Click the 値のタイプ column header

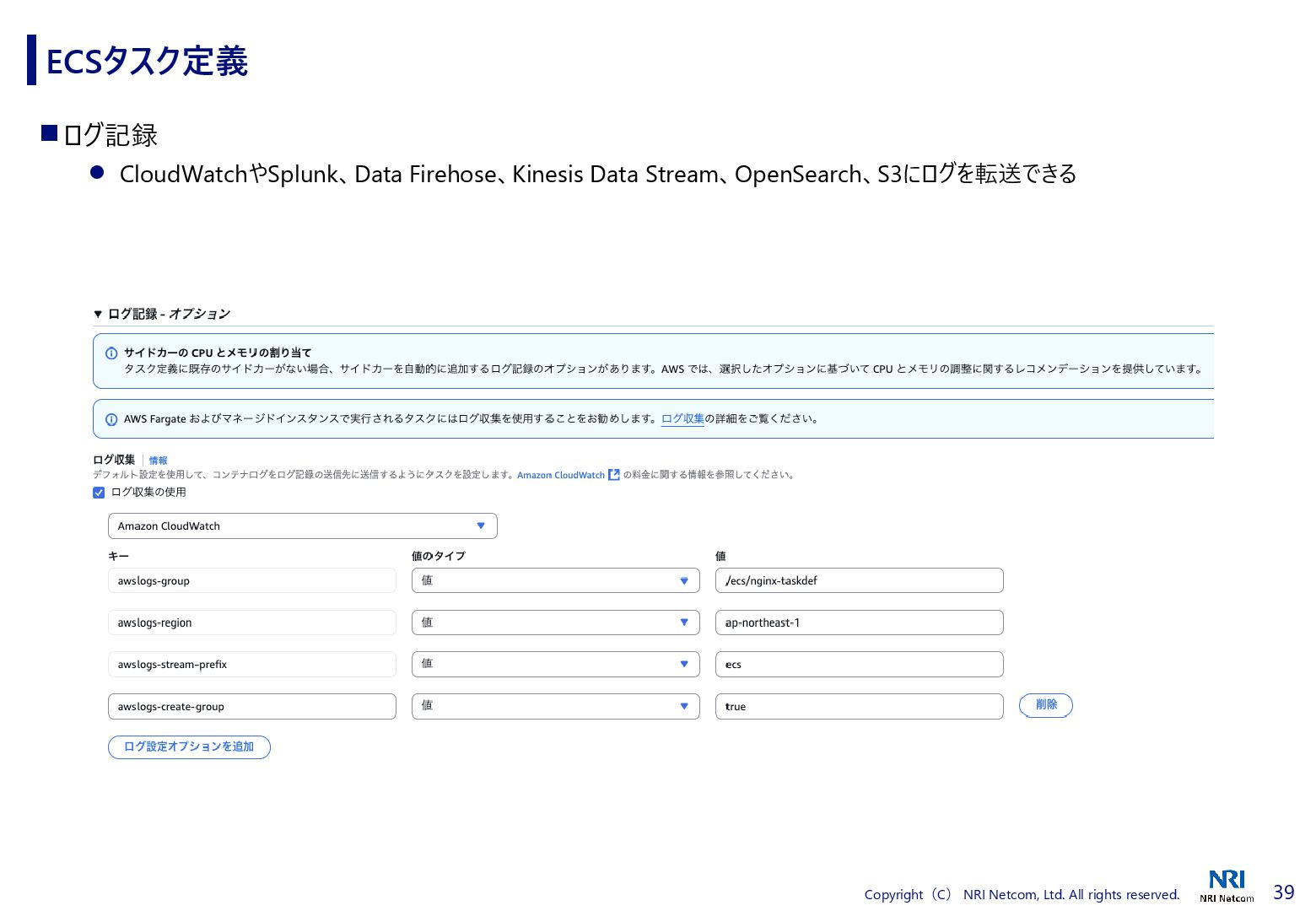438,556
